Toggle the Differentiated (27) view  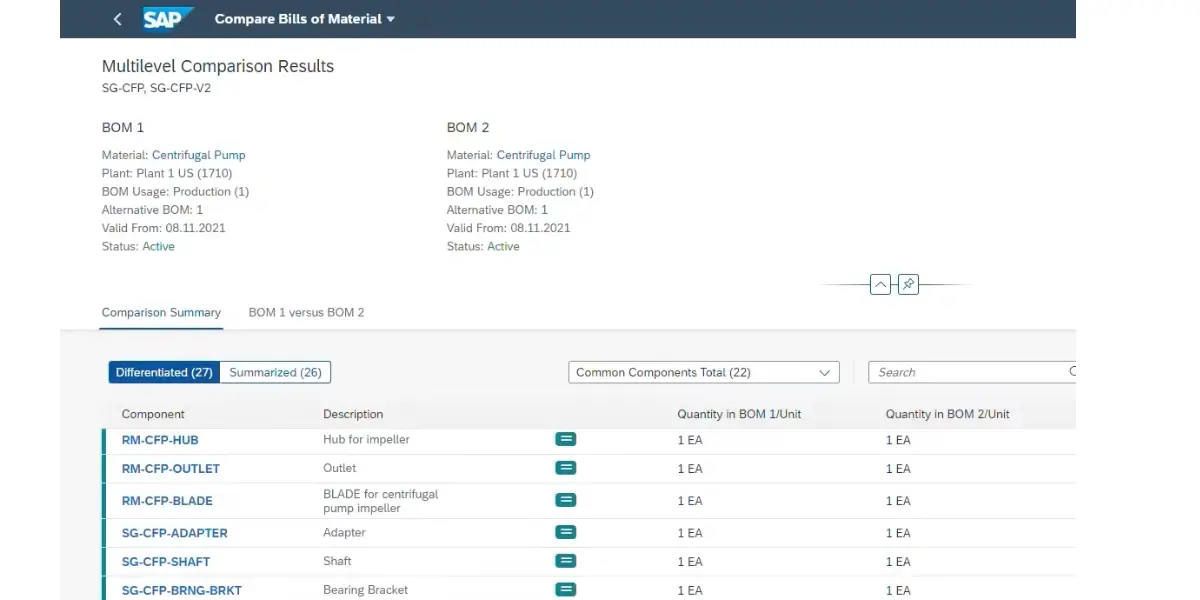pyautogui.click(x=164, y=372)
